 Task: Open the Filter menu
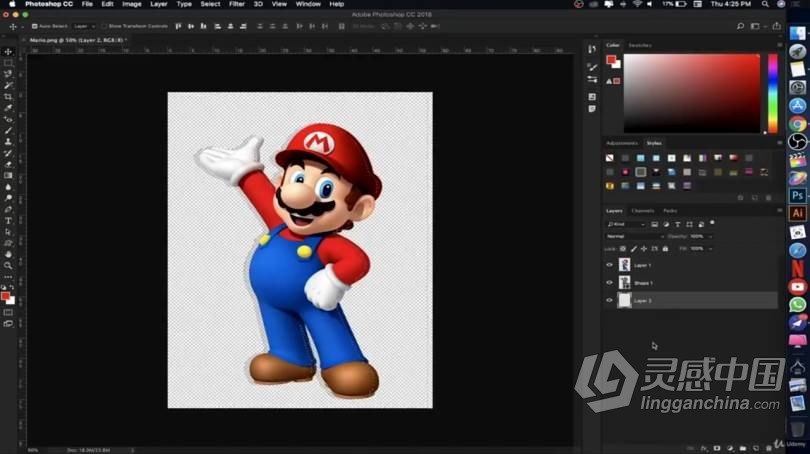tap(237, 4)
